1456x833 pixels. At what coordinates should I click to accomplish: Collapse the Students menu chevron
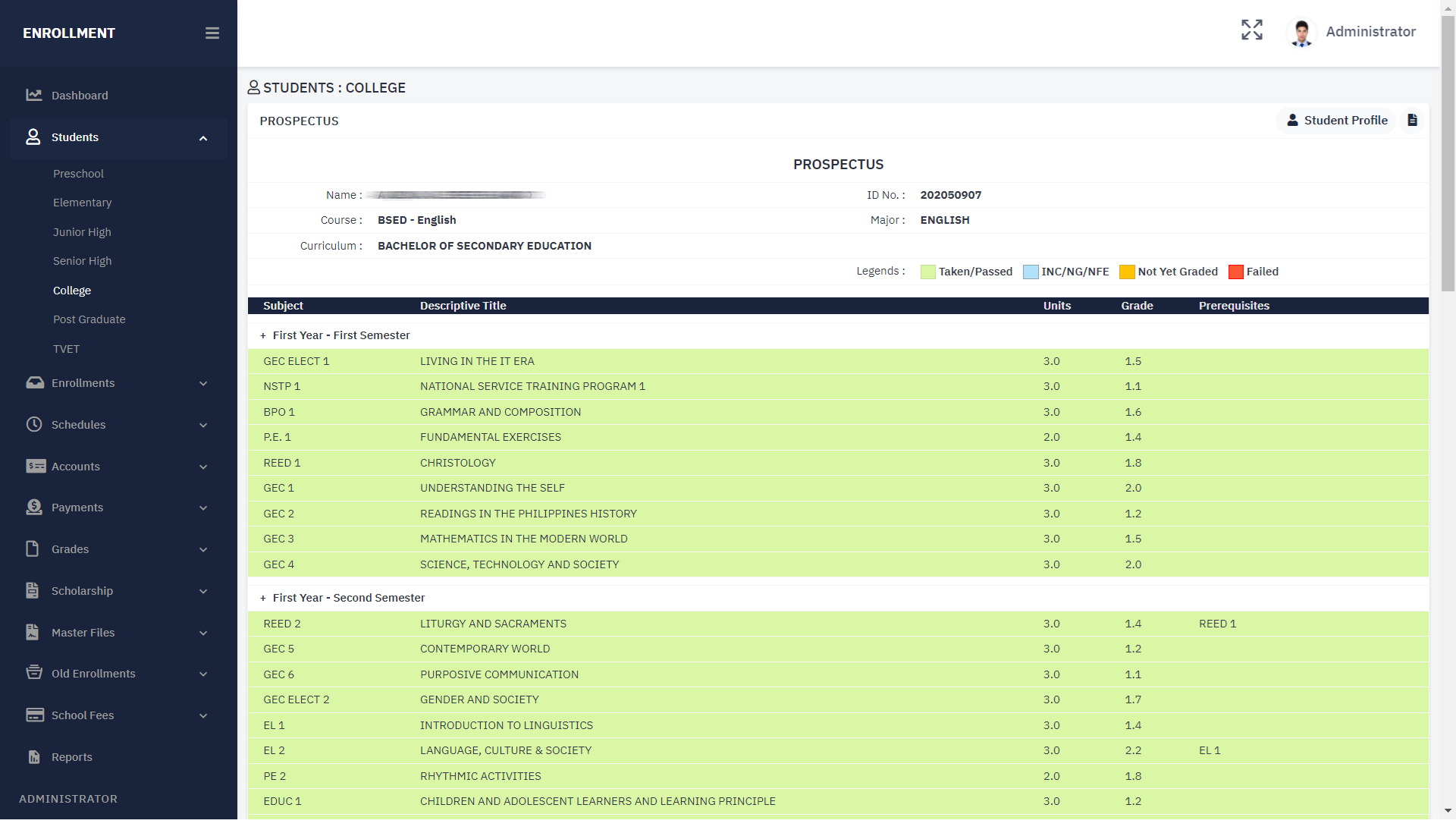(203, 138)
